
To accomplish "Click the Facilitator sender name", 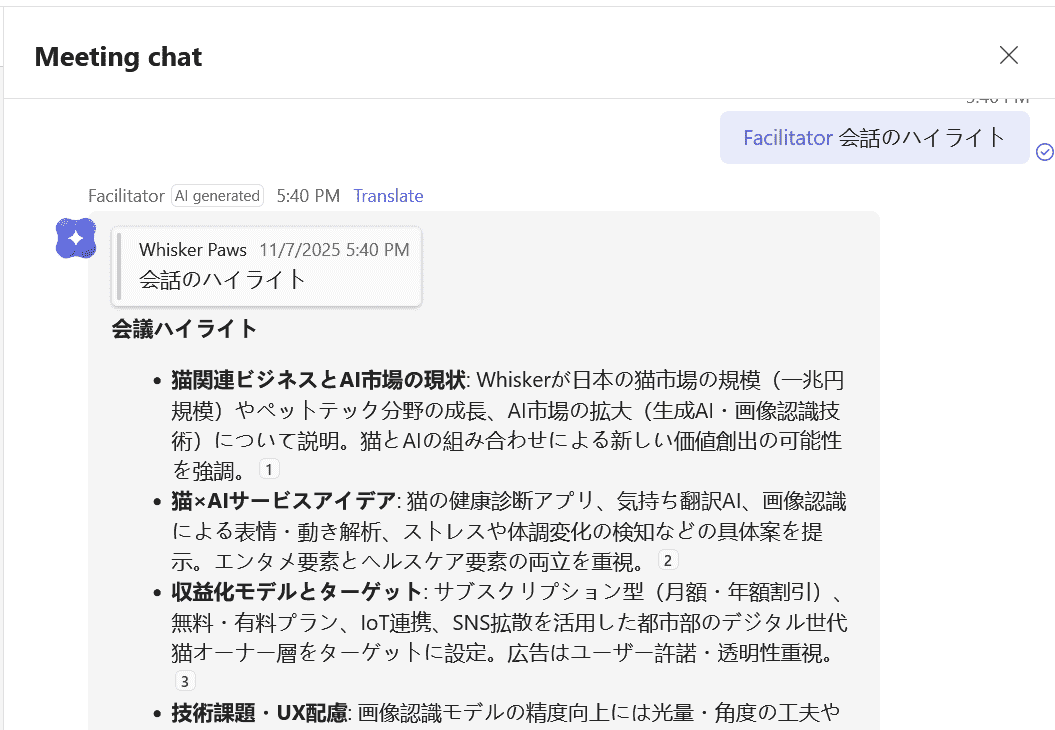I will 126,196.
